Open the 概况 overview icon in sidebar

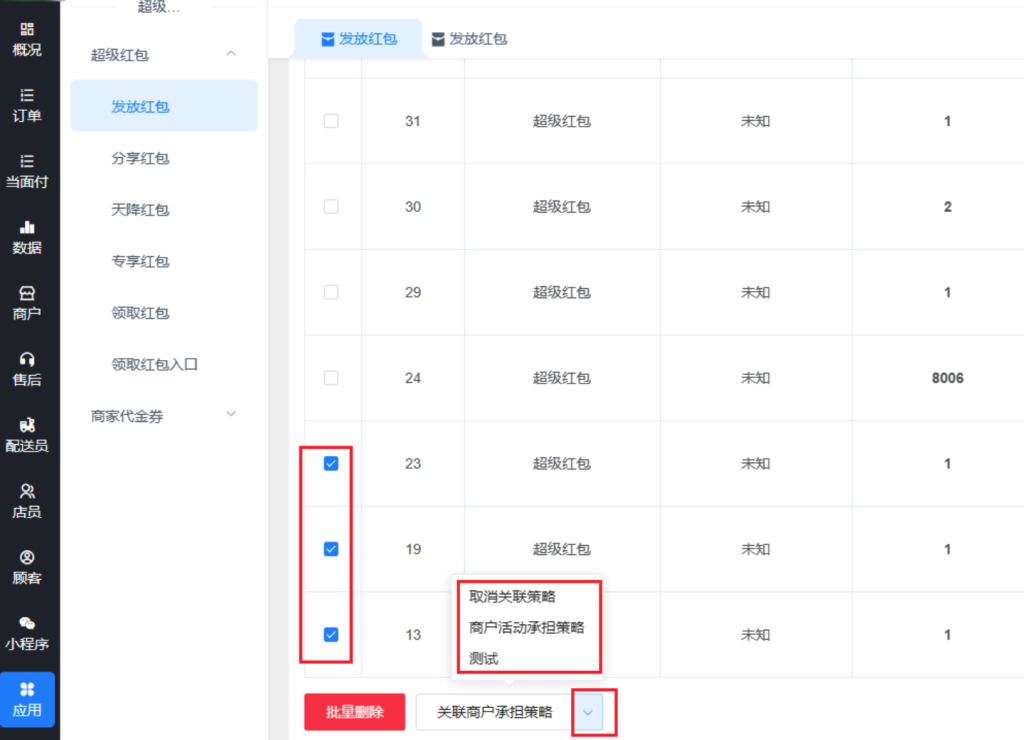(27, 30)
